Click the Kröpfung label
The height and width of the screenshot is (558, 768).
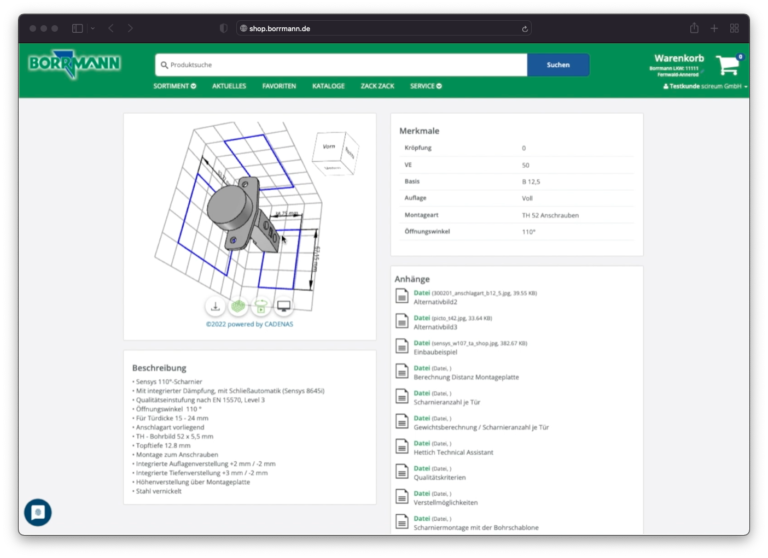[418, 147]
